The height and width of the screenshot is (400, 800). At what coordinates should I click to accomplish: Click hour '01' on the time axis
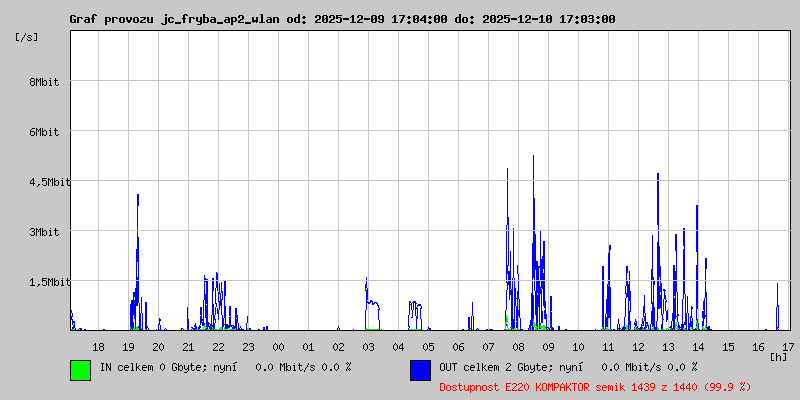click(308, 347)
